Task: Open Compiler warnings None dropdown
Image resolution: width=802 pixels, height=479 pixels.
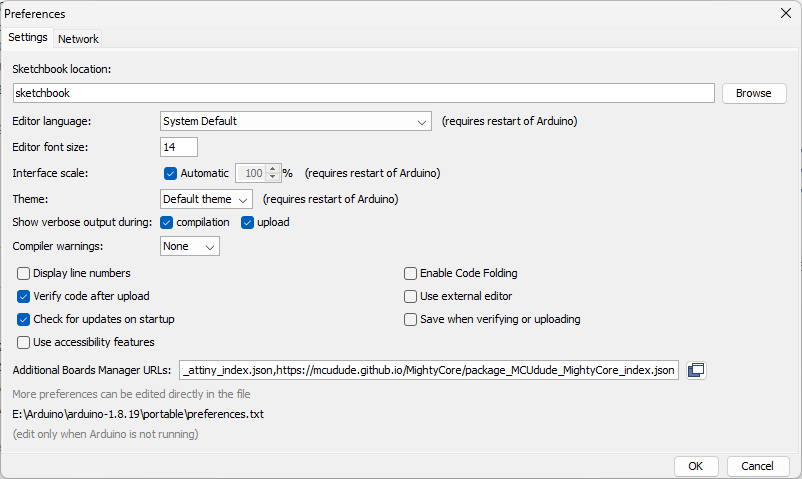Action: point(190,246)
